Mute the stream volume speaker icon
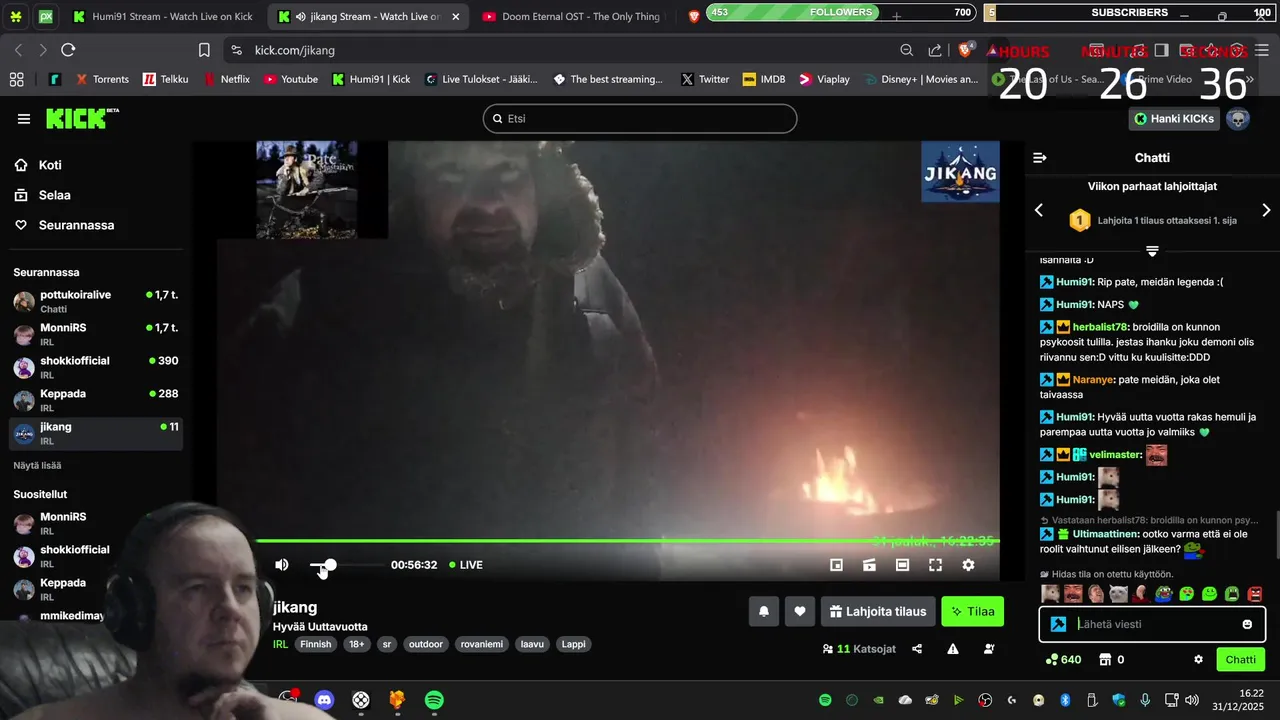Screen dimensions: 1280x720 282,565
